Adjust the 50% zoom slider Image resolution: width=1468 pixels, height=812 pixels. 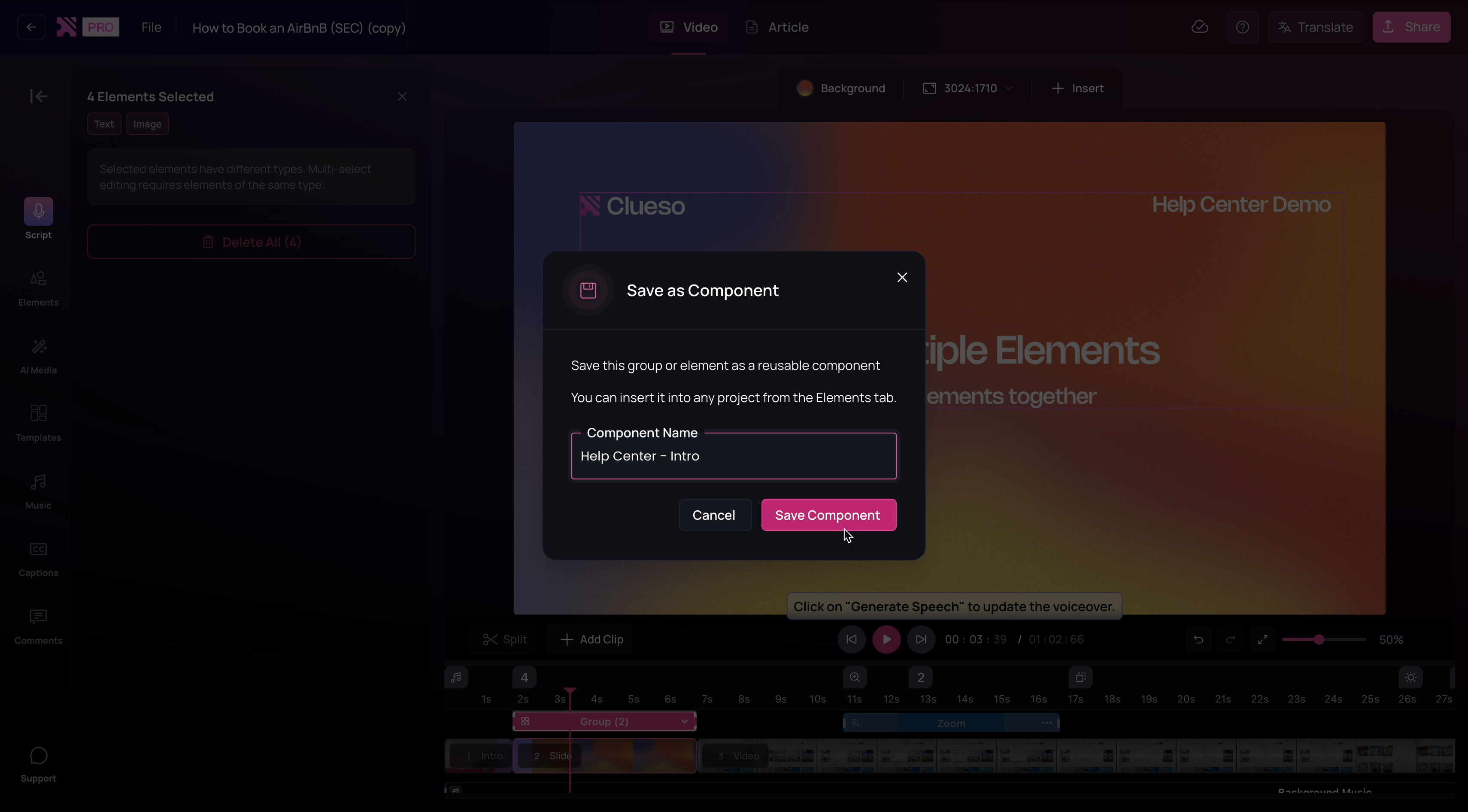(x=1321, y=639)
